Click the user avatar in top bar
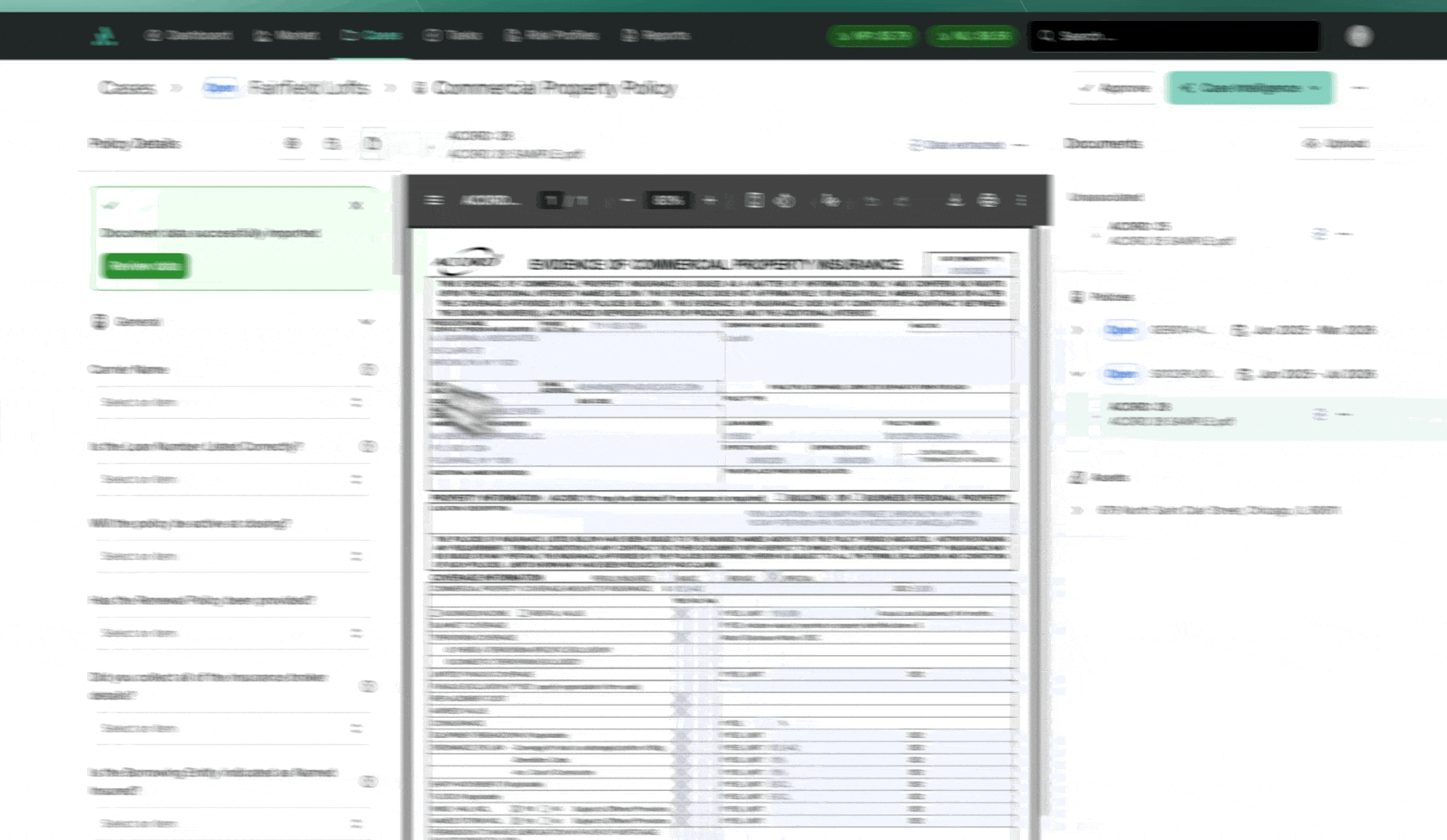The height and width of the screenshot is (840, 1447). point(1359,36)
